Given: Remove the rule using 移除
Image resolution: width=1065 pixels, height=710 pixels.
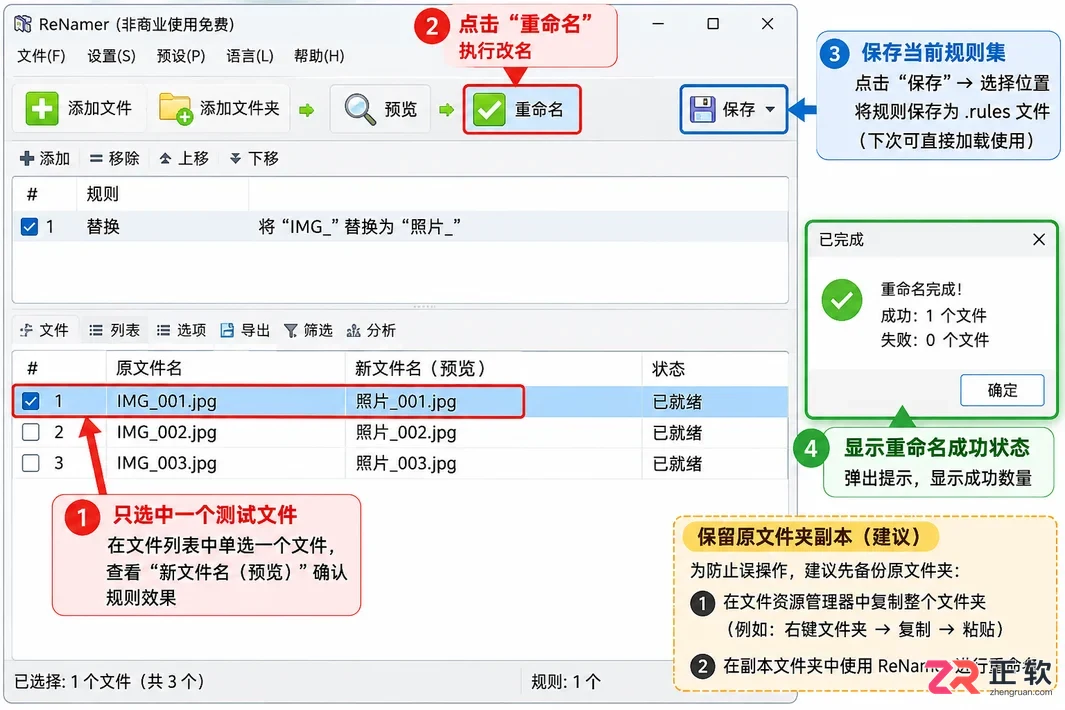Looking at the screenshot, I should pyautogui.click(x=115, y=158).
